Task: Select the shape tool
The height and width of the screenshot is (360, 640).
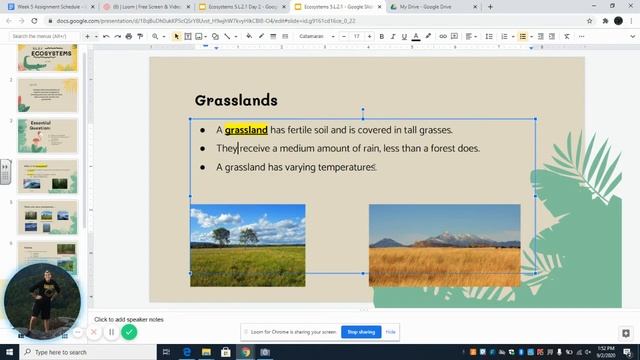Action: (x=215, y=36)
